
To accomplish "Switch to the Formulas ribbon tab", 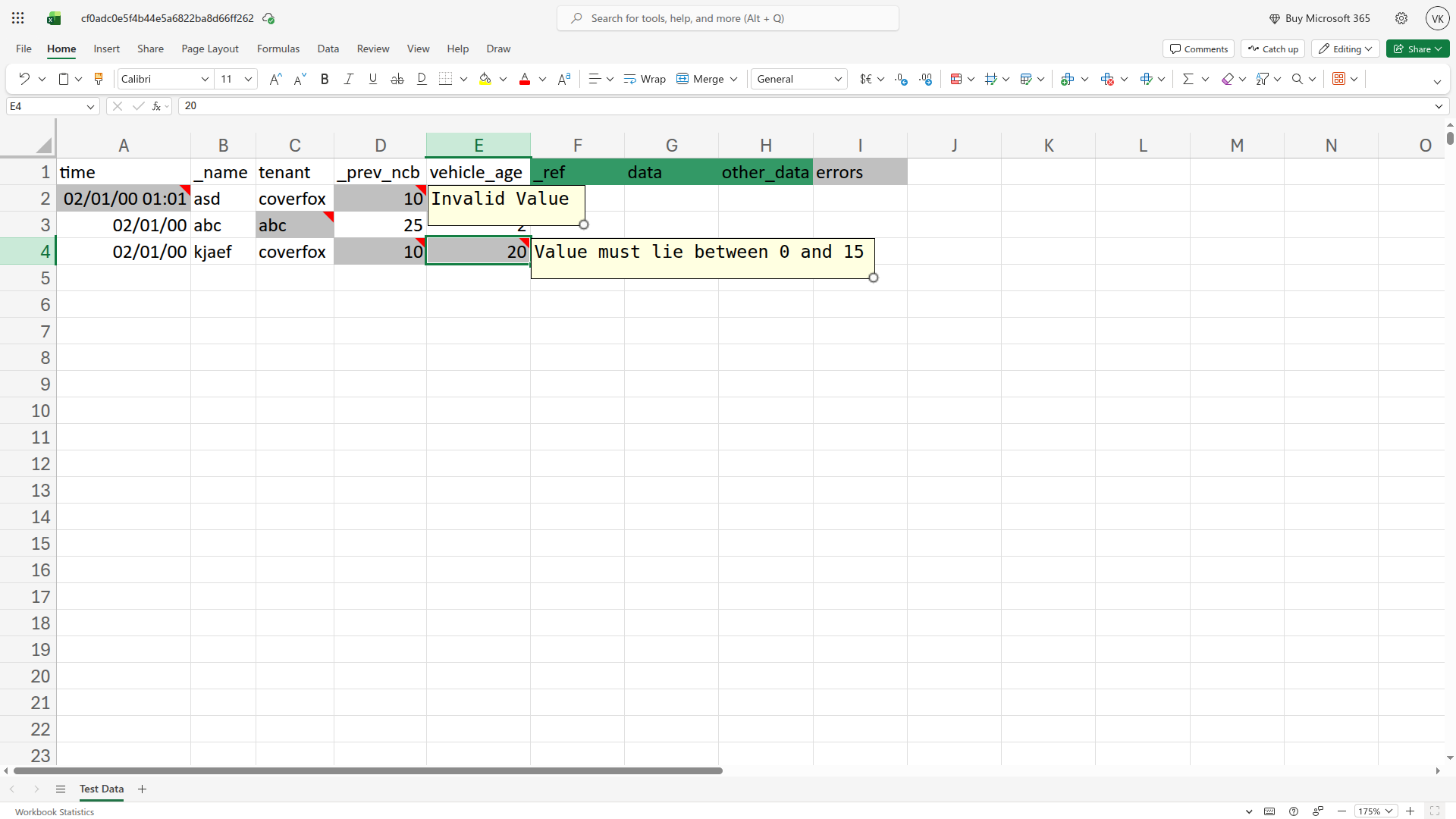I will pyautogui.click(x=278, y=49).
